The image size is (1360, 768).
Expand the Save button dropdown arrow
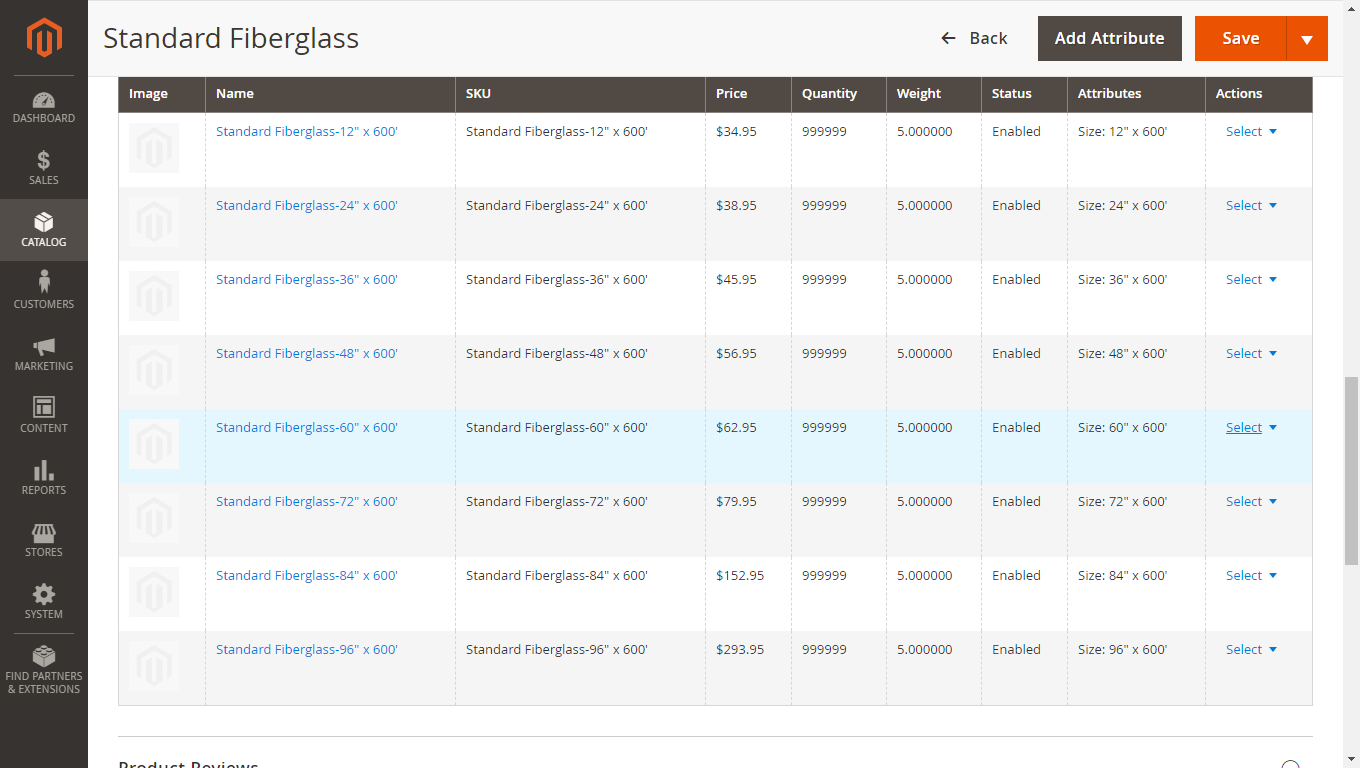(1307, 38)
